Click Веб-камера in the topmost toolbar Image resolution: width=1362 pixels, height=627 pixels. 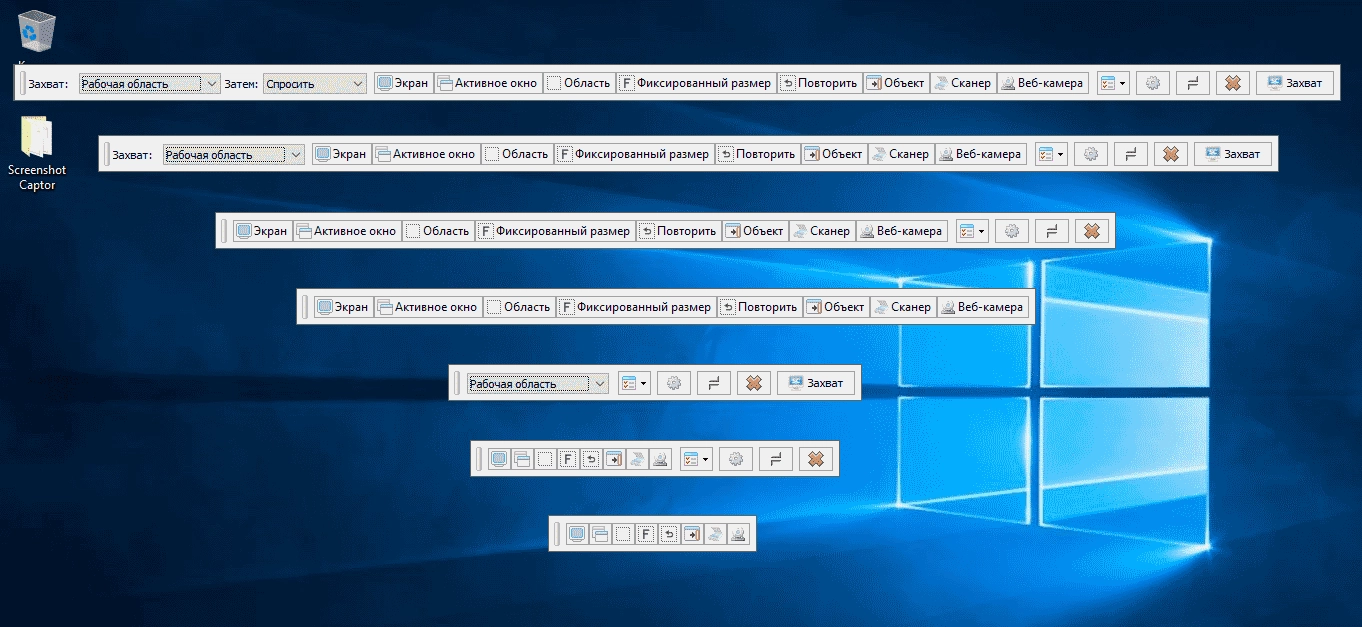click(x=1042, y=83)
